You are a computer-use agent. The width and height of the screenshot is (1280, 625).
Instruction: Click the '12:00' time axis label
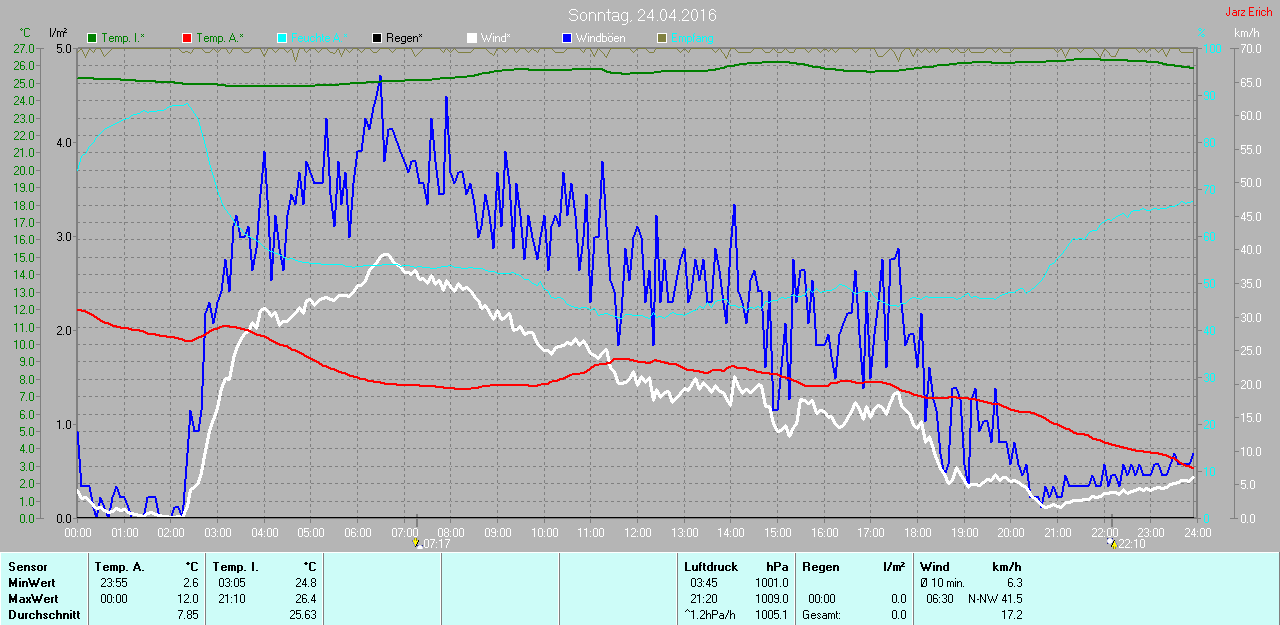pyautogui.click(x=637, y=532)
